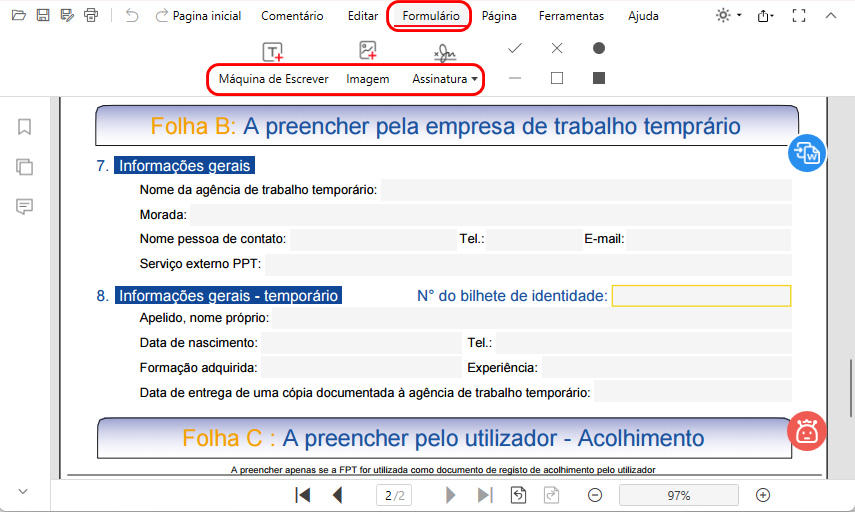The width and height of the screenshot is (855, 512).
Task: Click the Máquina de Escrever label
Action: (273, 79)
